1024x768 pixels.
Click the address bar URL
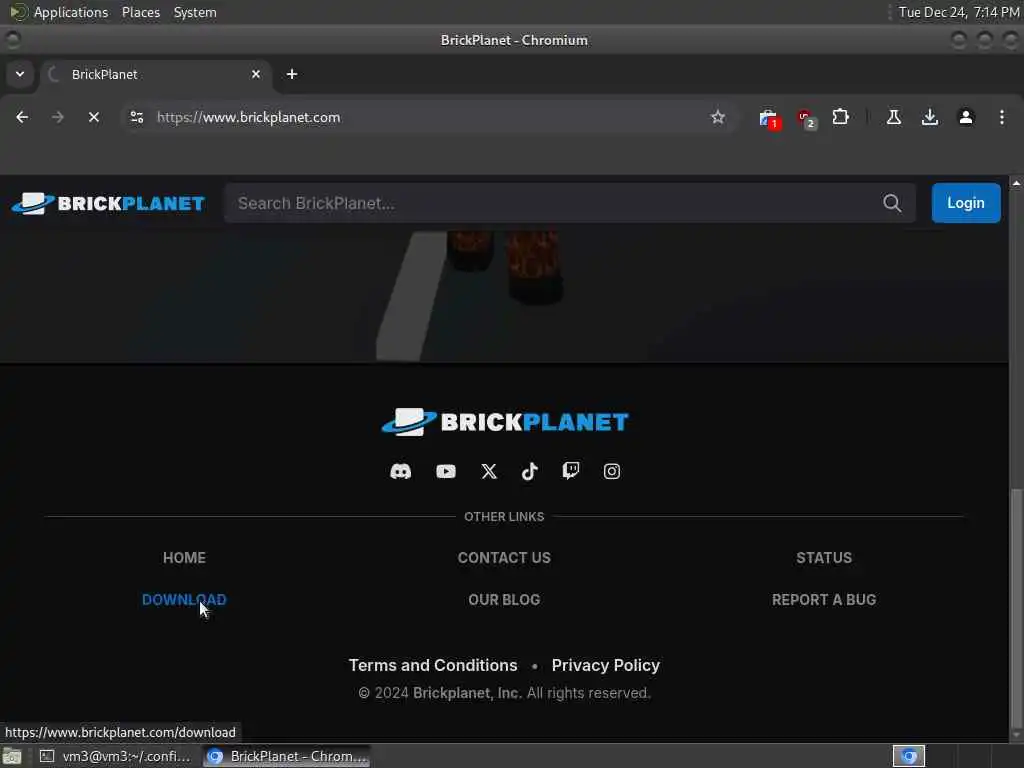(x=248, y=118)
